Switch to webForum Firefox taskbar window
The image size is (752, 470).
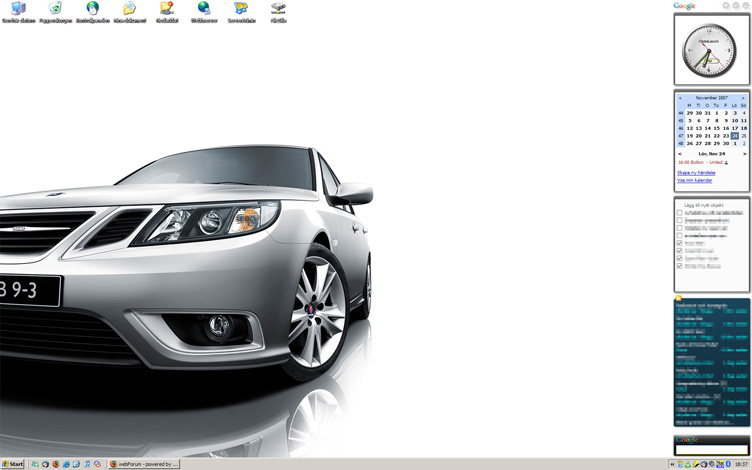(x=144, y=464)
